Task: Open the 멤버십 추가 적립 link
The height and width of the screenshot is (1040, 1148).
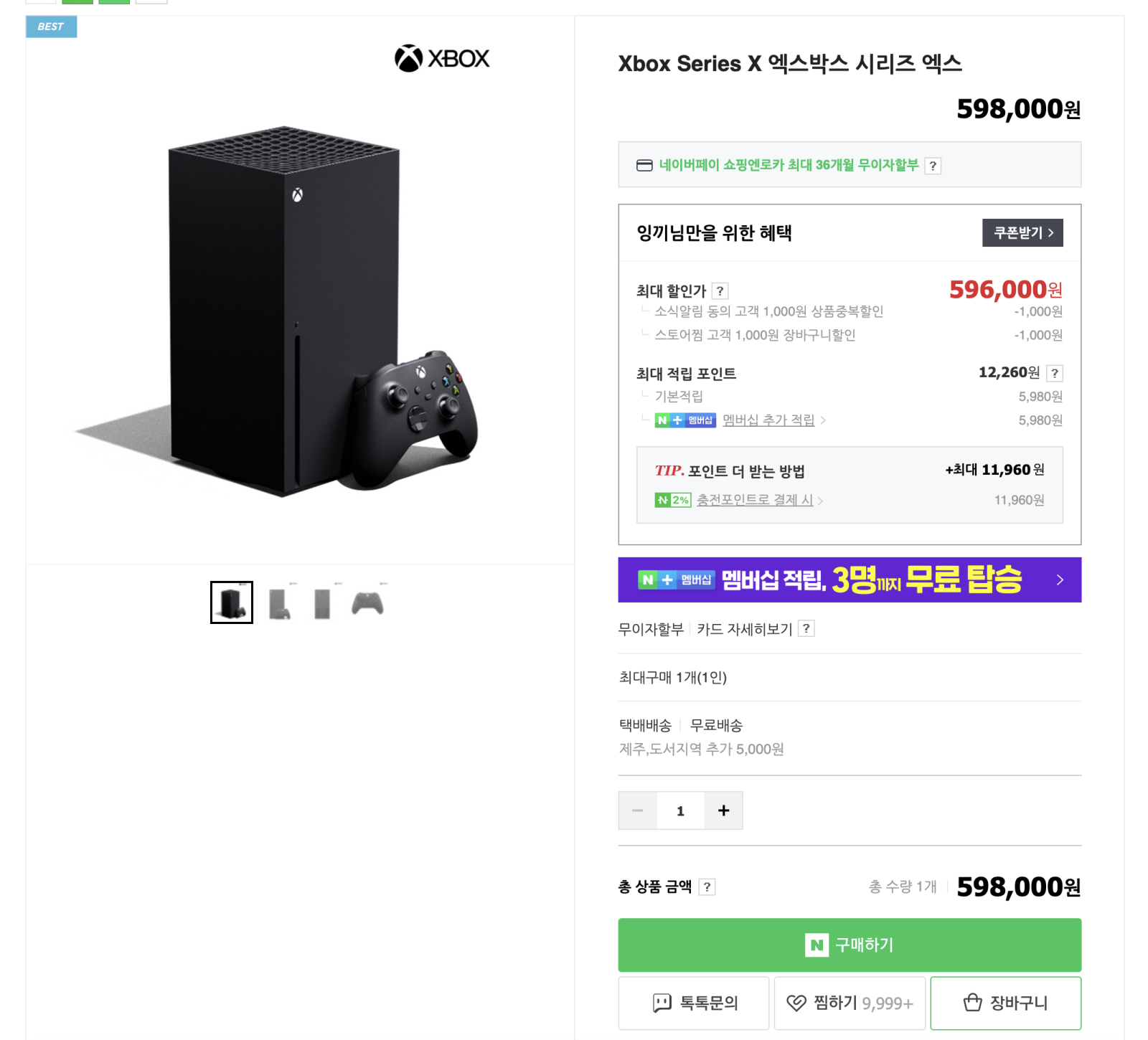Action: 768,420
